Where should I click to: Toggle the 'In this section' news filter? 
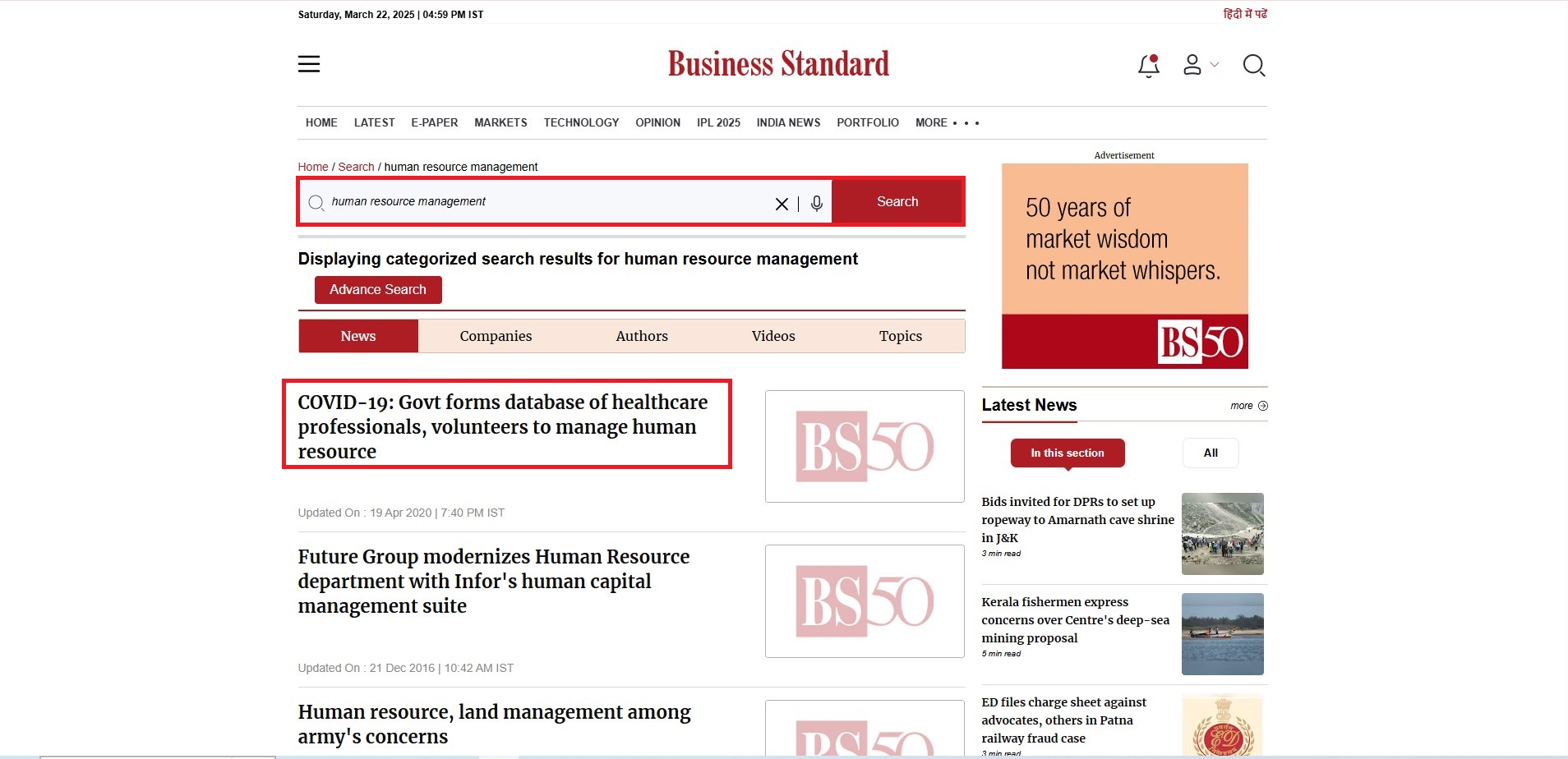pos(1067,453)
